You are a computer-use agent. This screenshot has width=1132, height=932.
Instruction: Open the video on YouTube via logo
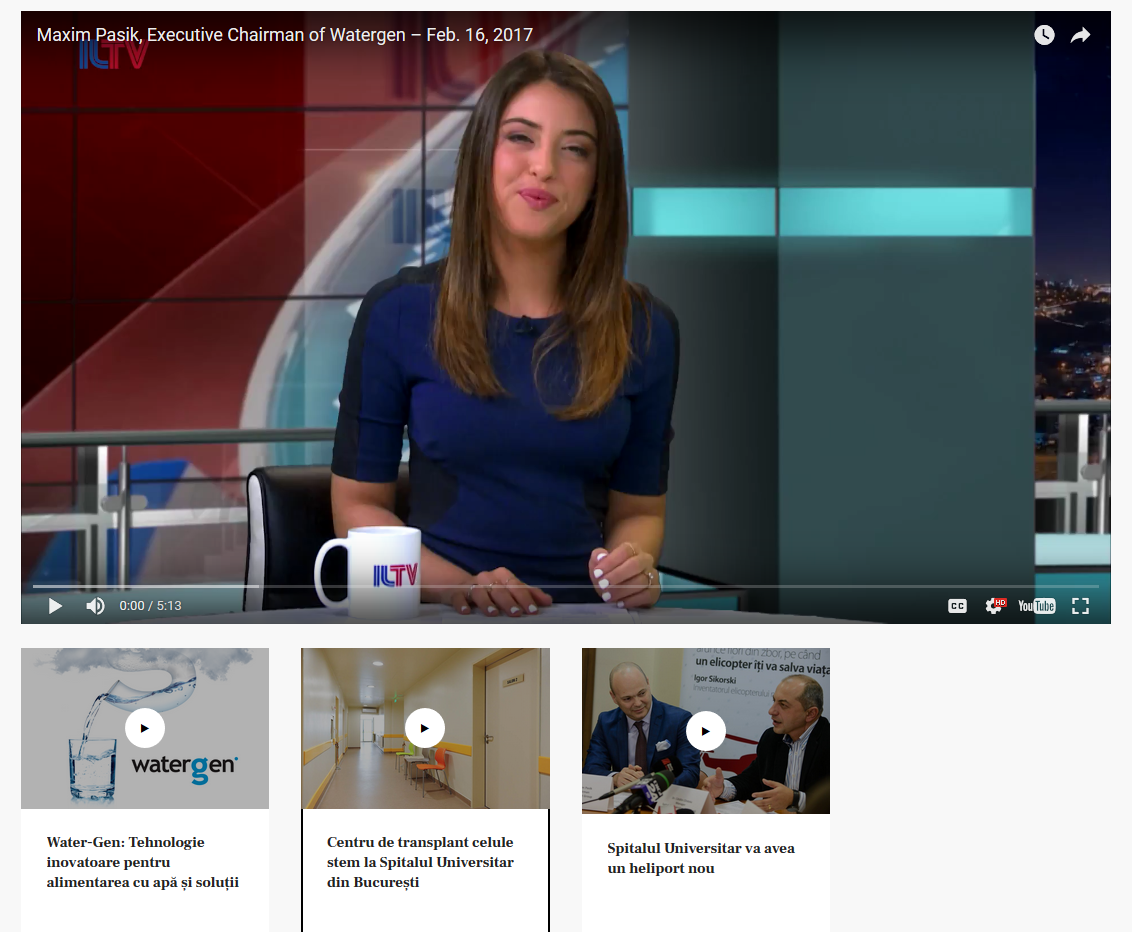click(x=1036, y=606)
